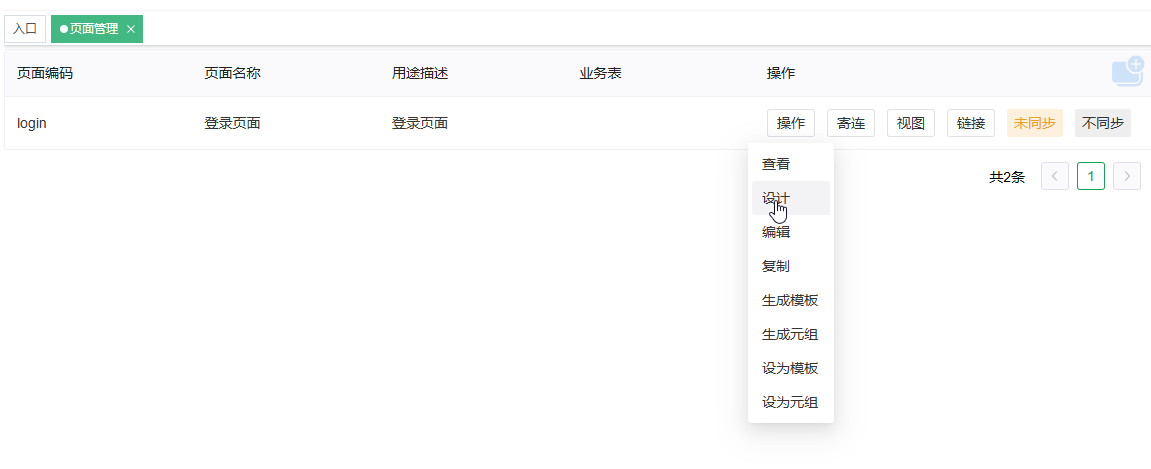Click the 寄连 button
This screenshot has height=469, width=1151.
851,123
